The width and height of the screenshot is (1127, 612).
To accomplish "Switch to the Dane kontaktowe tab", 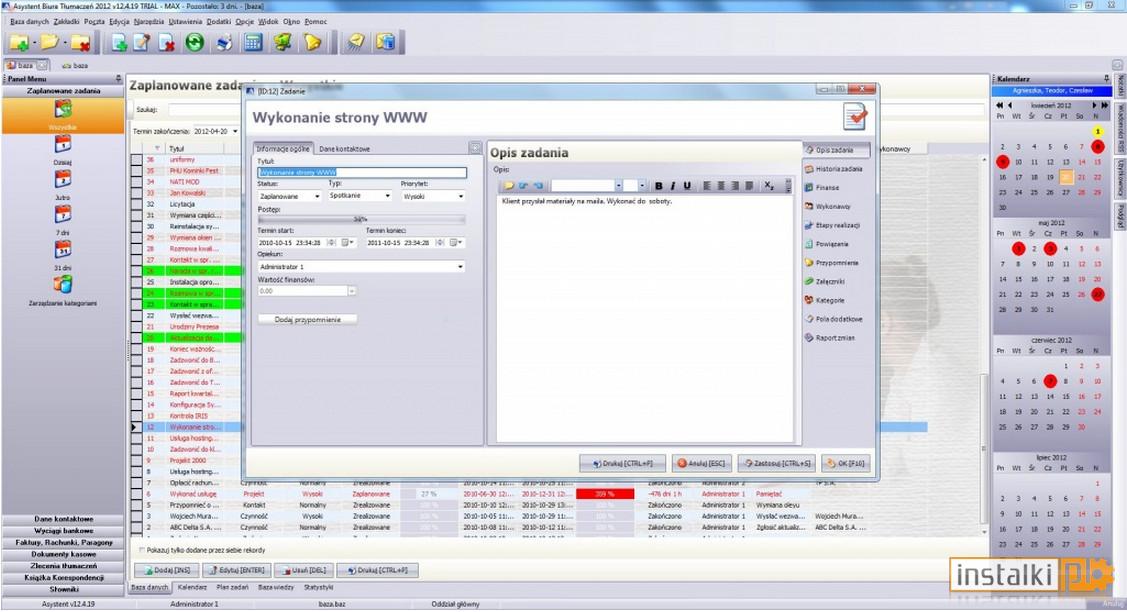I will click(344, 149).
